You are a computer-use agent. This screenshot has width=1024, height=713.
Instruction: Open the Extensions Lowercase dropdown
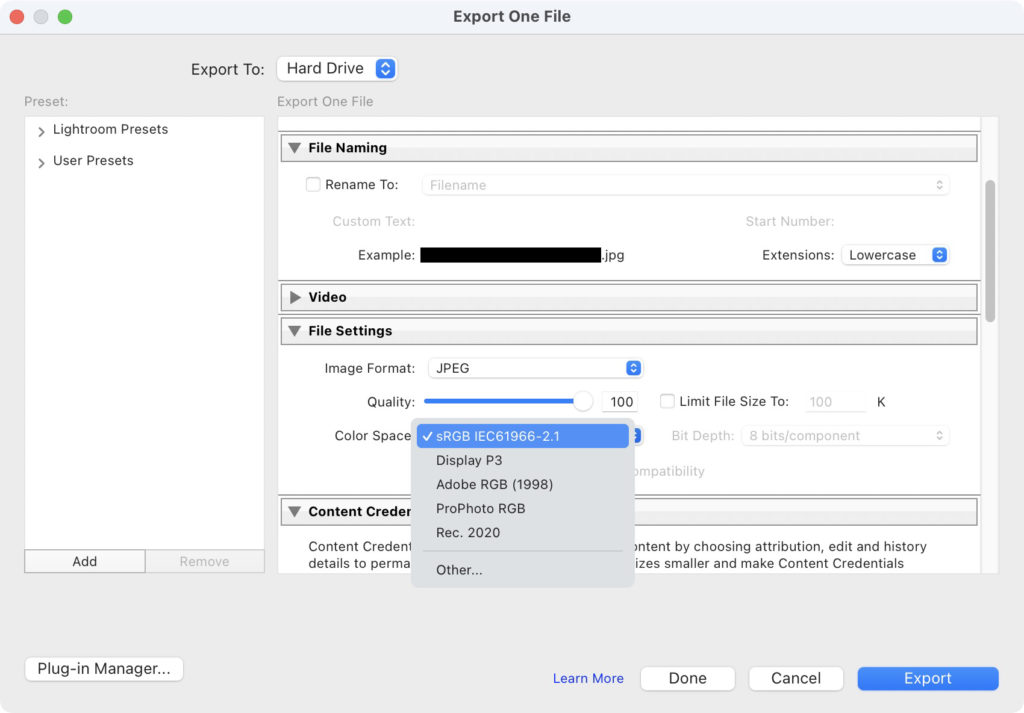(894, 255)
